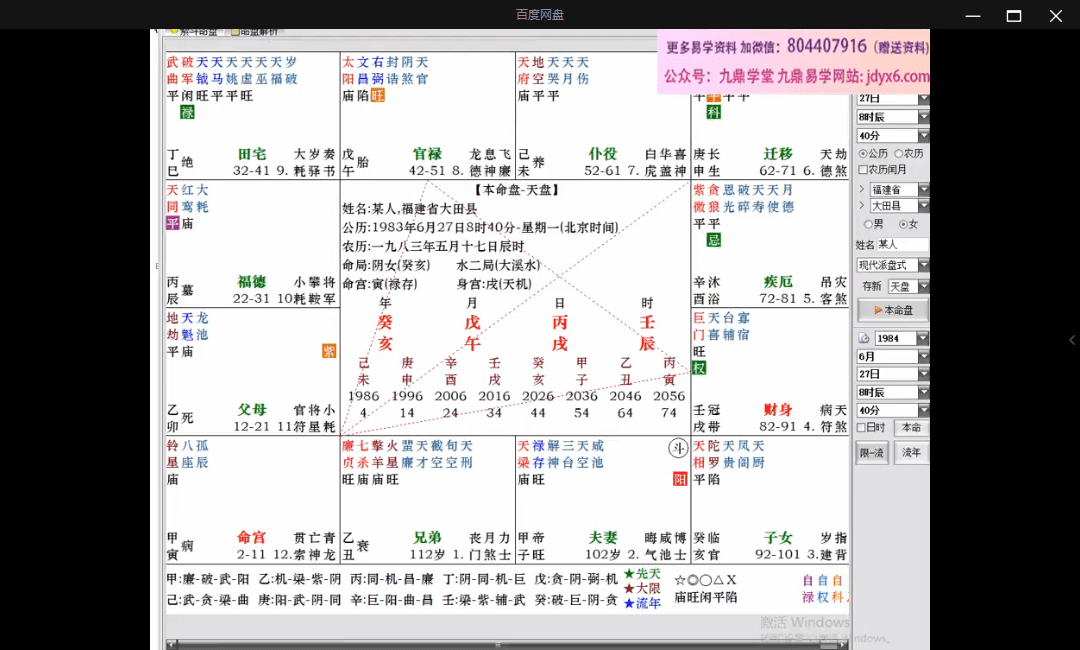Image resolution: width=1080 pixels, height=650 pixels.
Task: Expand the 现代派盘式 chart style dropdown
Action: click(x=923, y=265)
